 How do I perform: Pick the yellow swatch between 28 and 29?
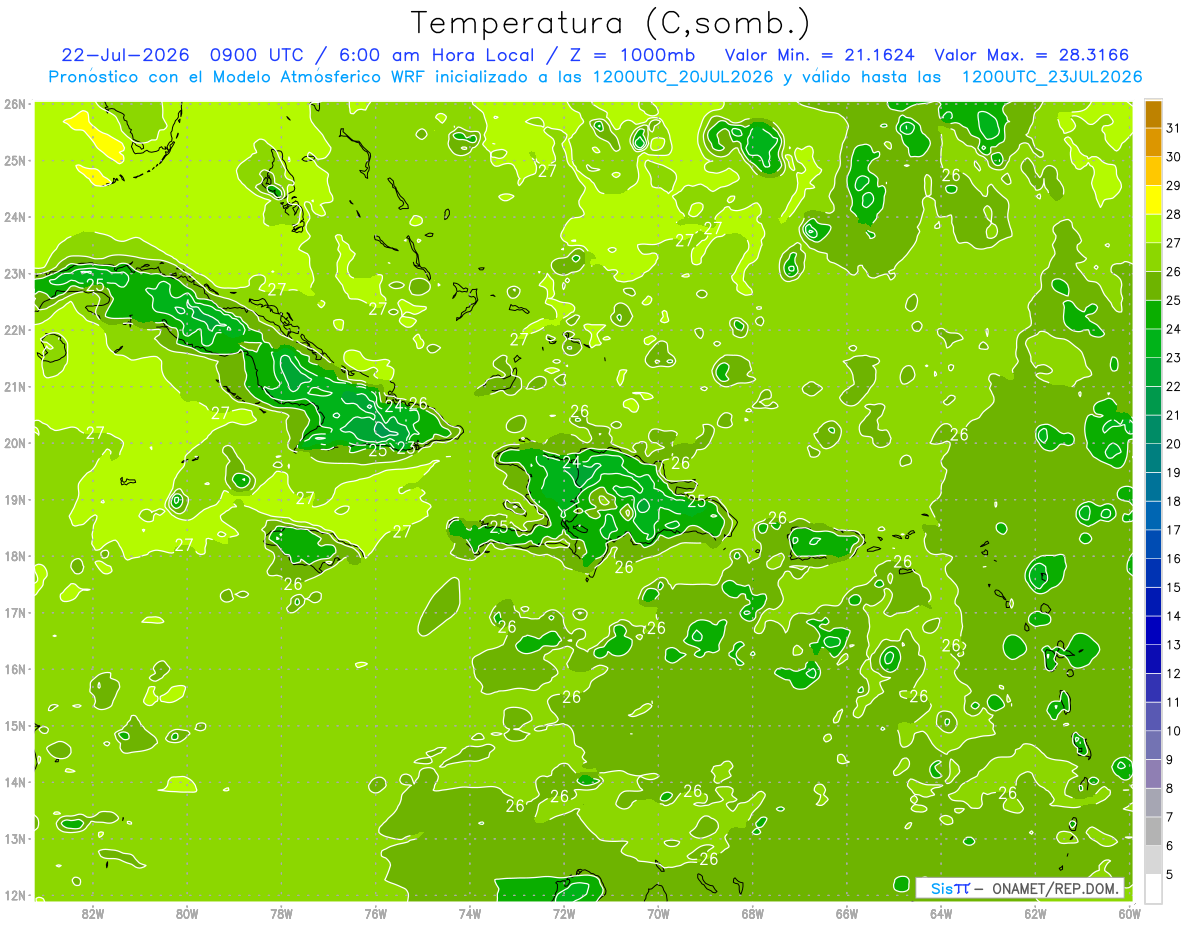(1153, 200)
